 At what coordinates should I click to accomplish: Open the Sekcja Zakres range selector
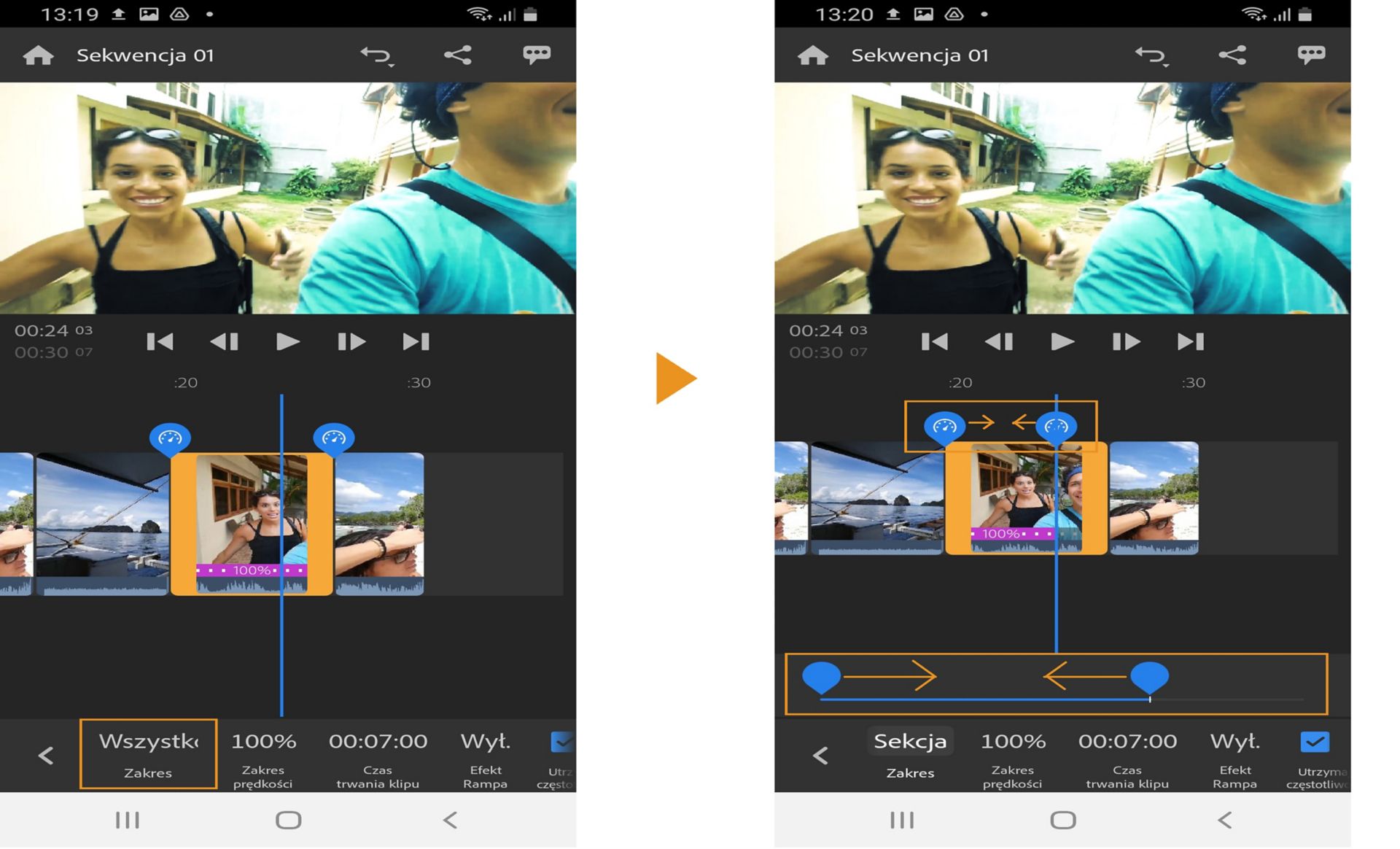click(909, 754)
